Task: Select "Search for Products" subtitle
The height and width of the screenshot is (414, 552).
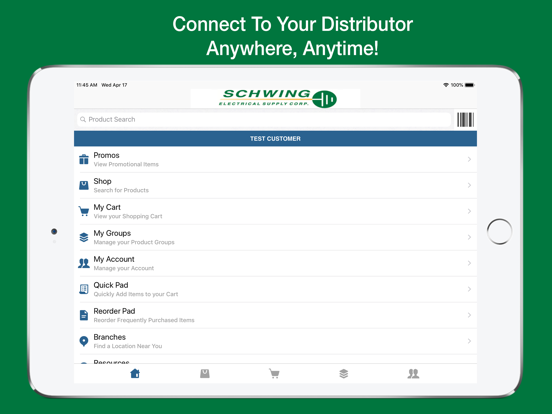Action: [121, 190]
